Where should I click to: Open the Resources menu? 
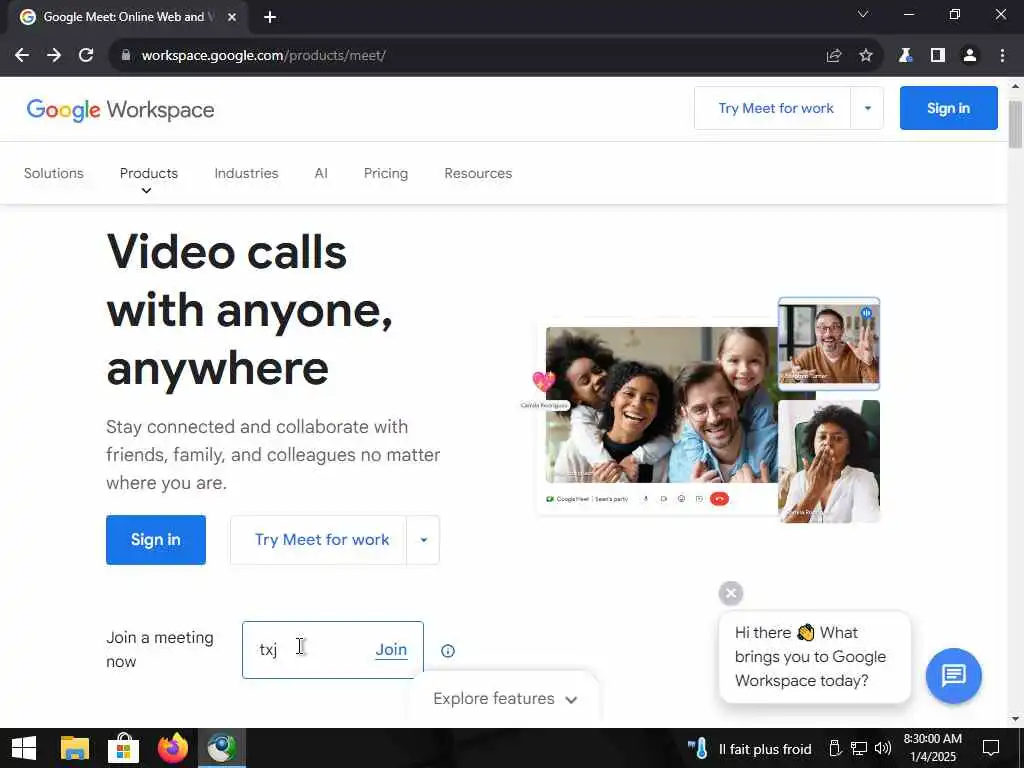[x=478, y=173]
